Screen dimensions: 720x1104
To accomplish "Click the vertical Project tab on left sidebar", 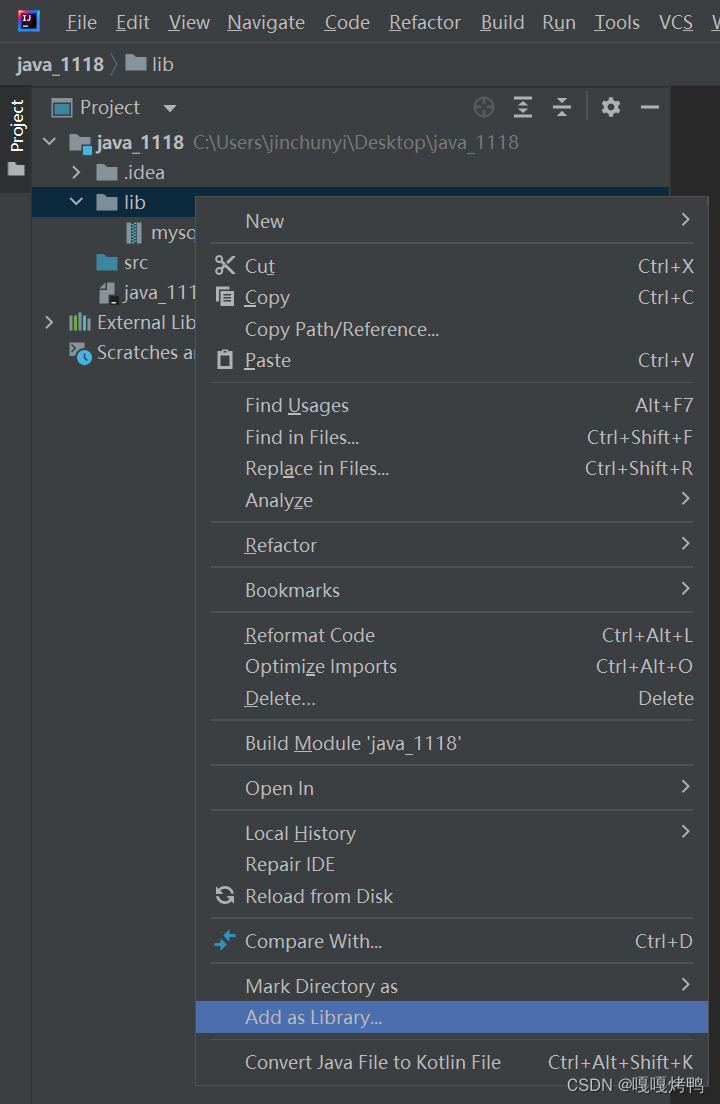I will (x=16, y=127).
